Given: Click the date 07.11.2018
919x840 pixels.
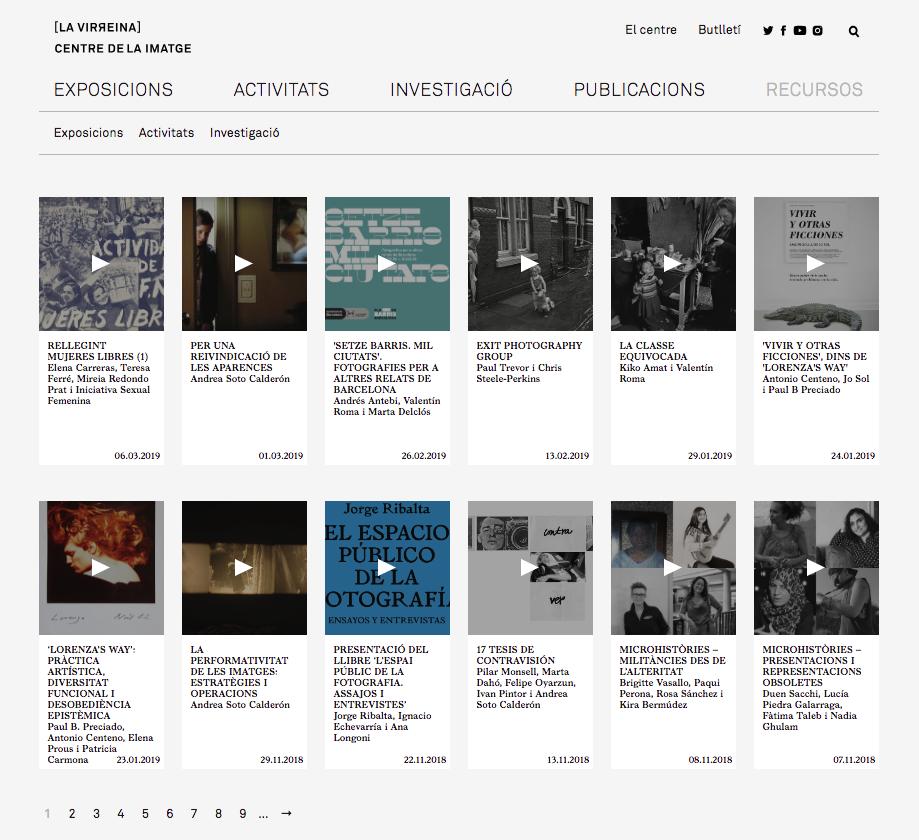Looking at the screenshot, I should pos(854,760).
